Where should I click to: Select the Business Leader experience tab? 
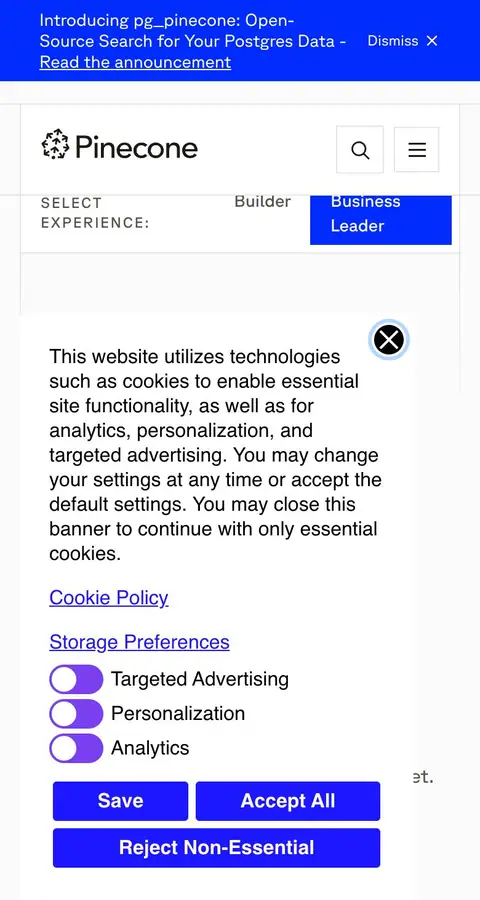click(381, 219)
